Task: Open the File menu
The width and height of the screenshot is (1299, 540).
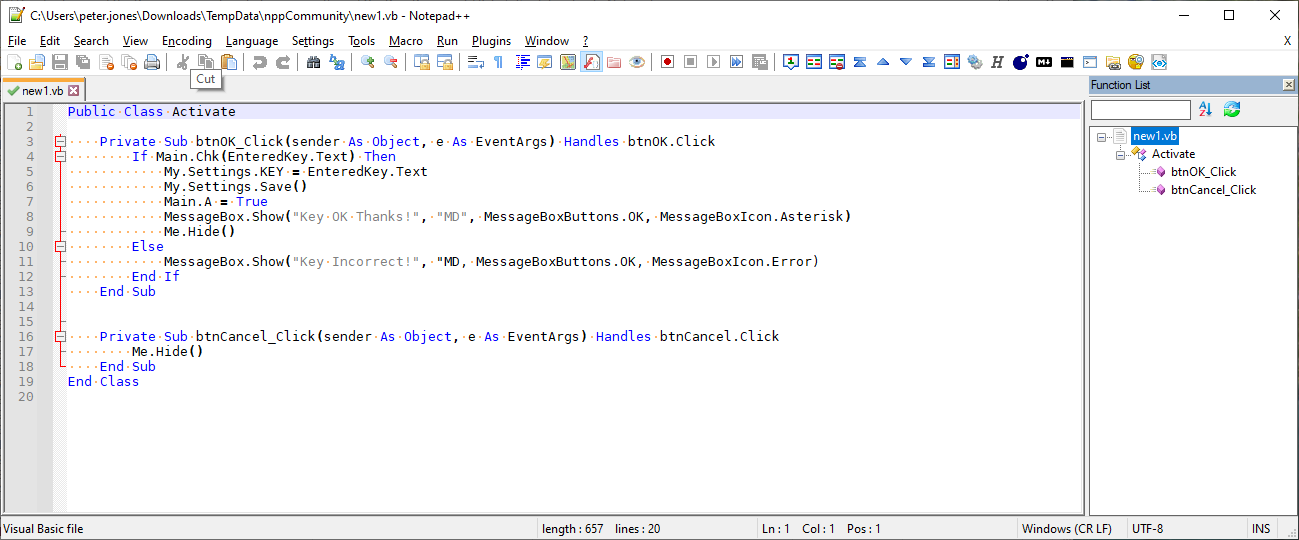Action: coord(17,41)
